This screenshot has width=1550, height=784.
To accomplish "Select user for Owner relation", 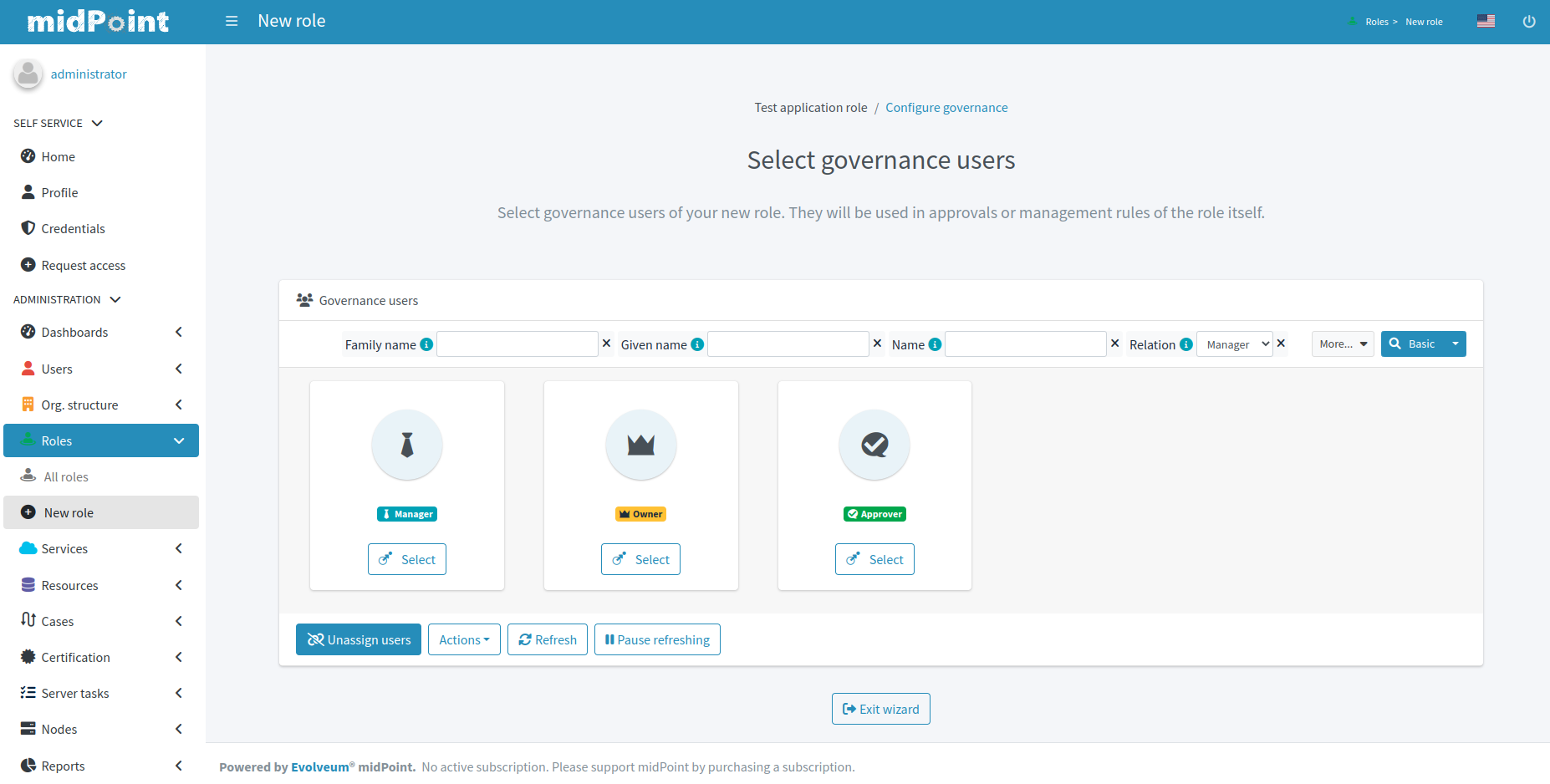I will [x=640, y=559].
